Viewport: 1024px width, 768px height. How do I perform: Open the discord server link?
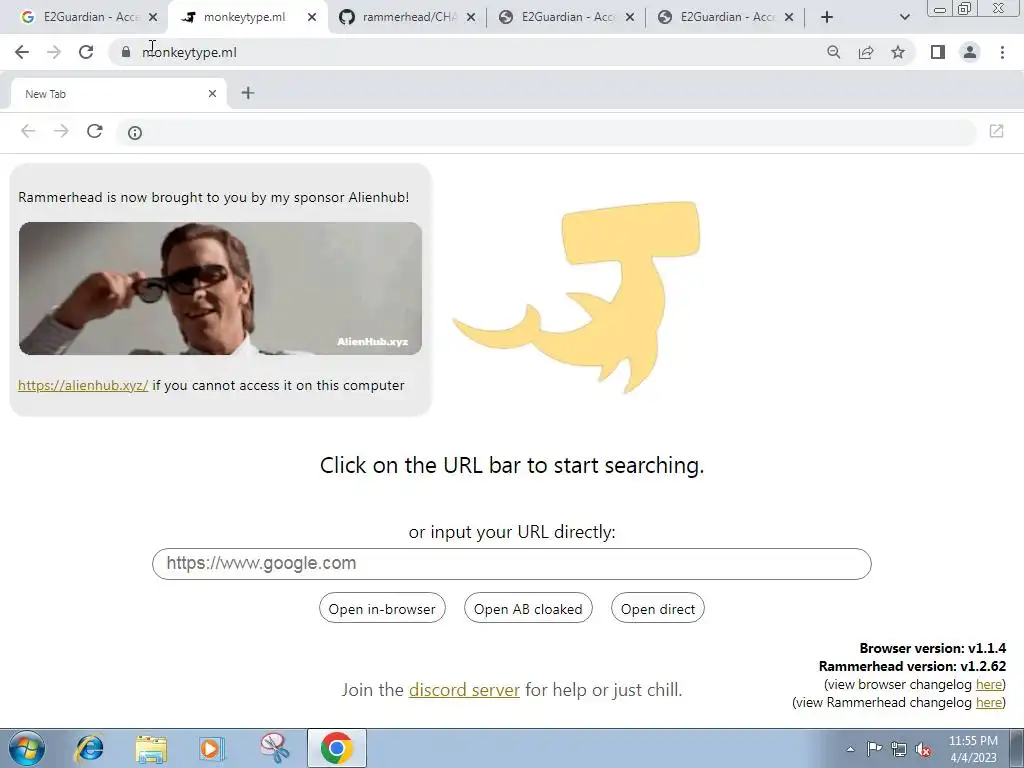[x=464, y=690]
